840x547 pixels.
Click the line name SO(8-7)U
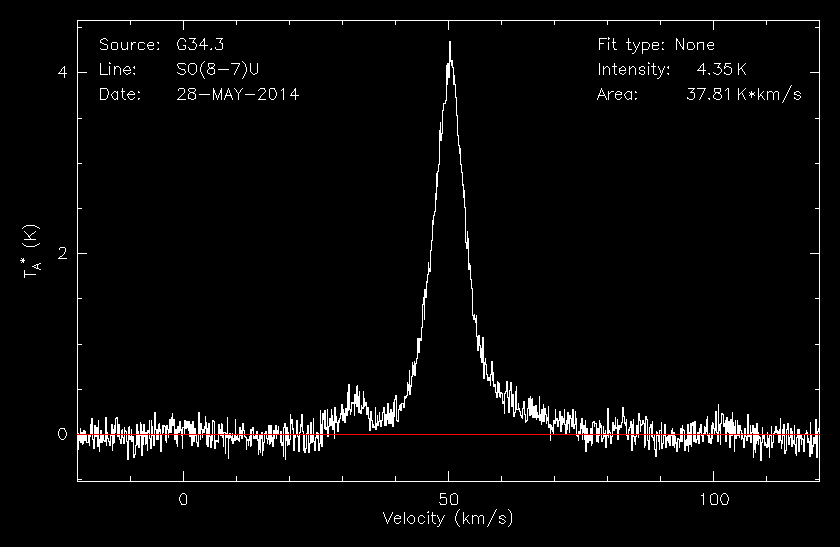point(218,70)
